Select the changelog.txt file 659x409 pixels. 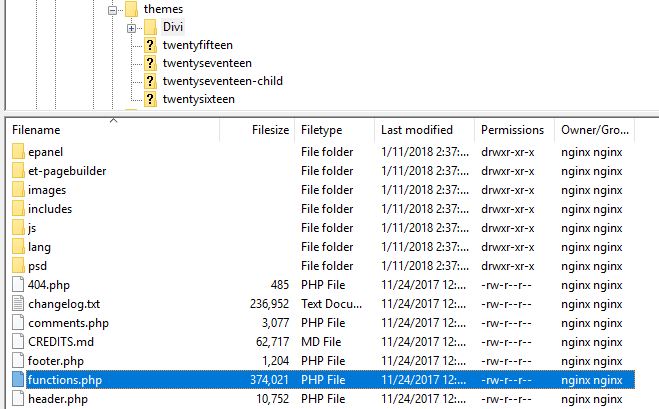pyautogui.click(x=64, y=304)
